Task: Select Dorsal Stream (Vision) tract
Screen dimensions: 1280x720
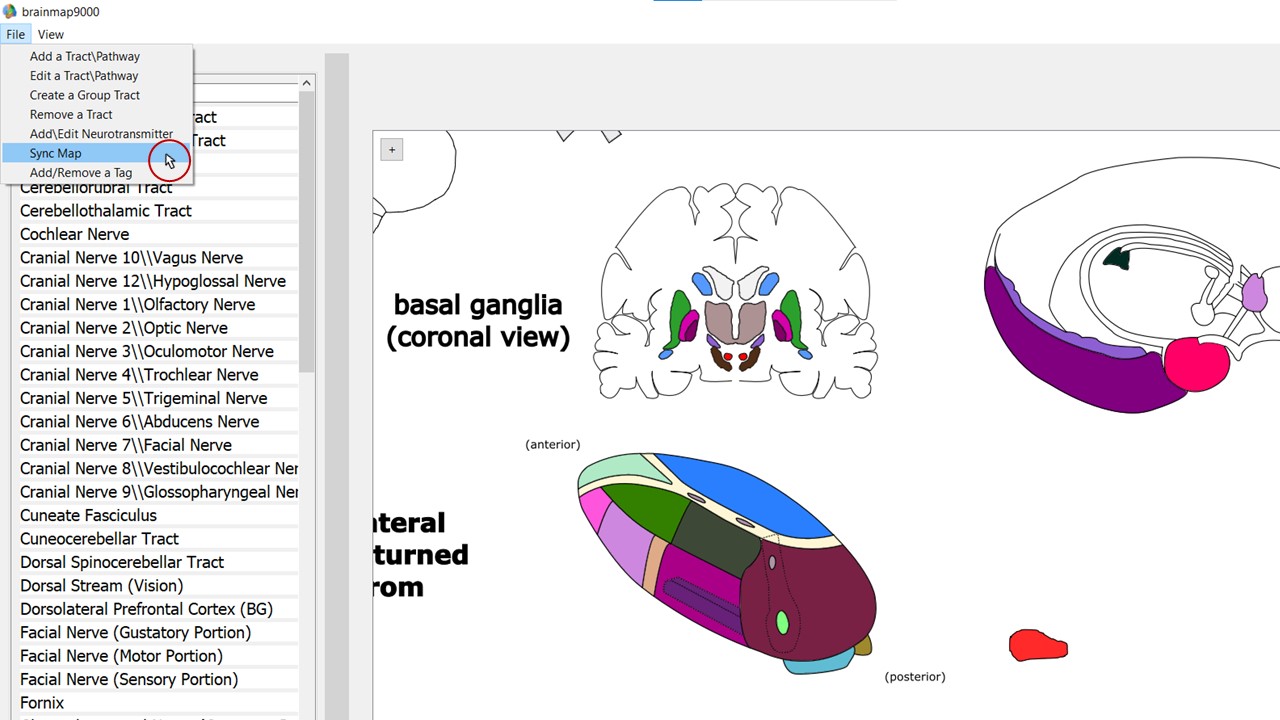Action: pyautogui.click(x=101, y=585)
